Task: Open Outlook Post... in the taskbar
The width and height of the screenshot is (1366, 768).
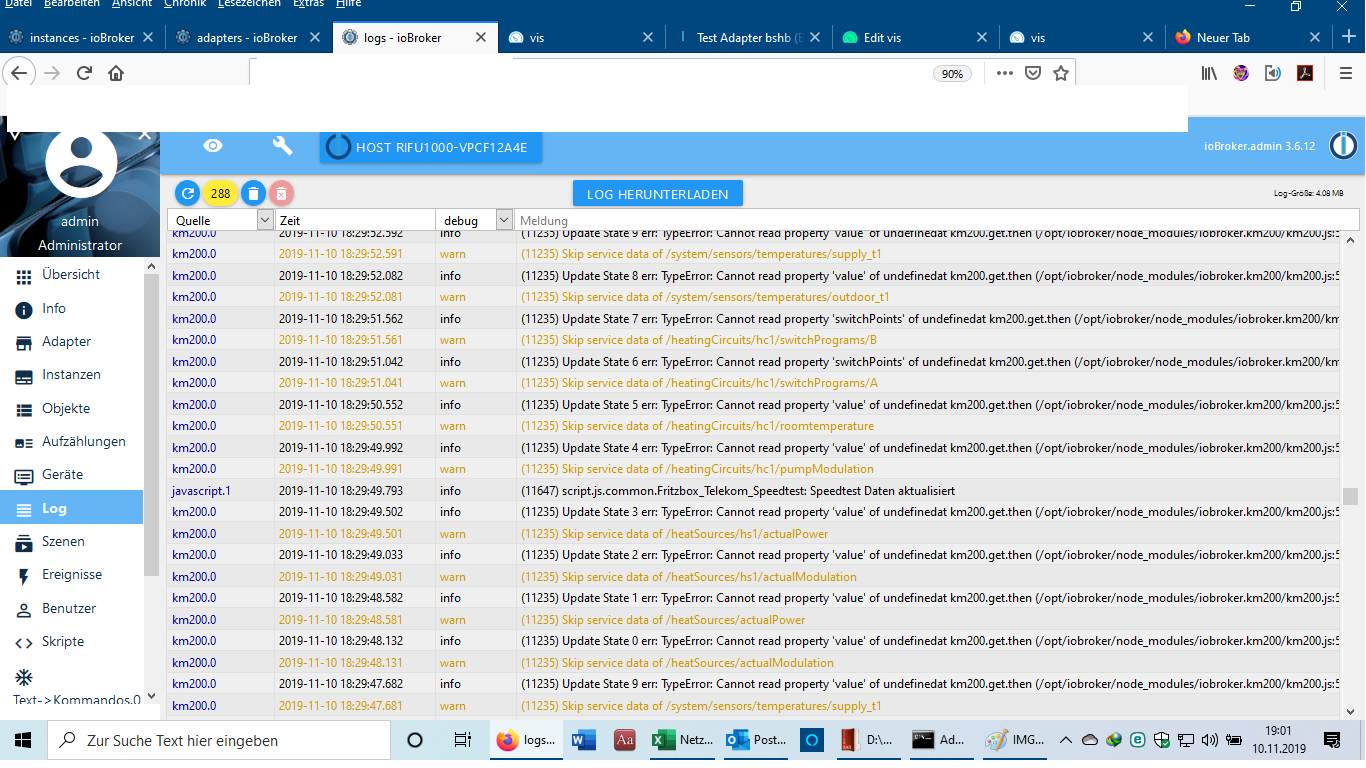Action: click(757, 740)
